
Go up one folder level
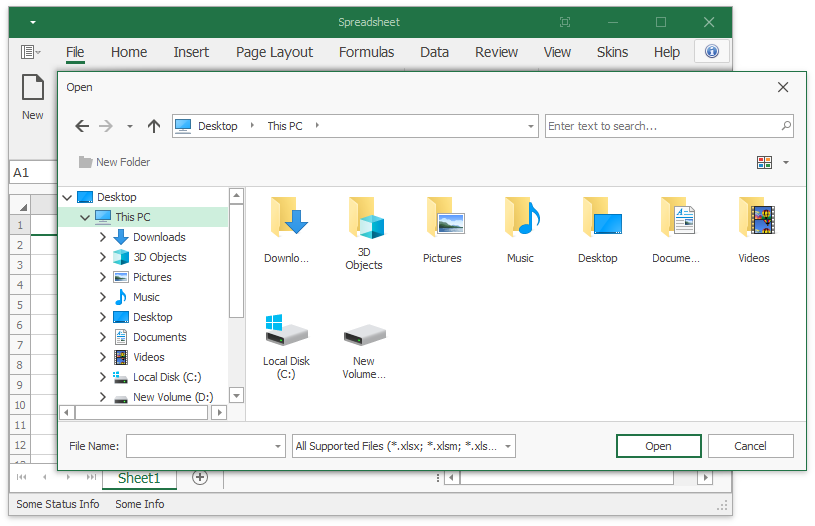click(153, 126)
